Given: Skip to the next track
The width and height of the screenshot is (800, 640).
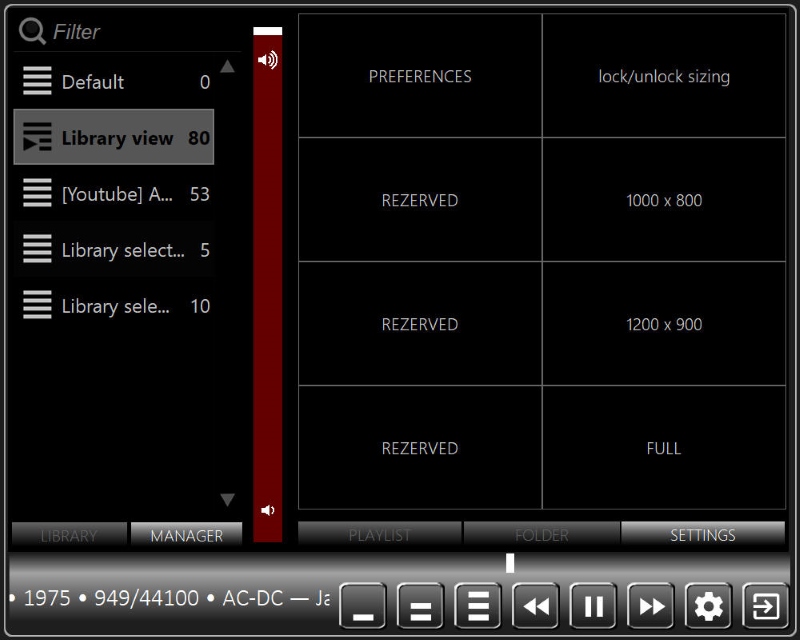Looking at the screenshot, I should click(651, 606).
